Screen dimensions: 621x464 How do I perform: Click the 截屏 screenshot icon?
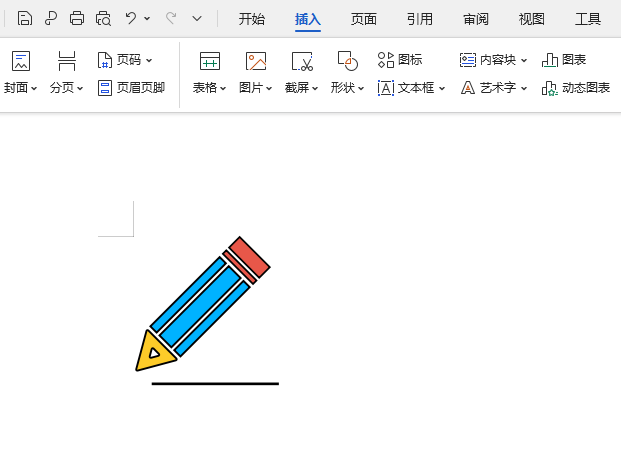pos(302,61)
